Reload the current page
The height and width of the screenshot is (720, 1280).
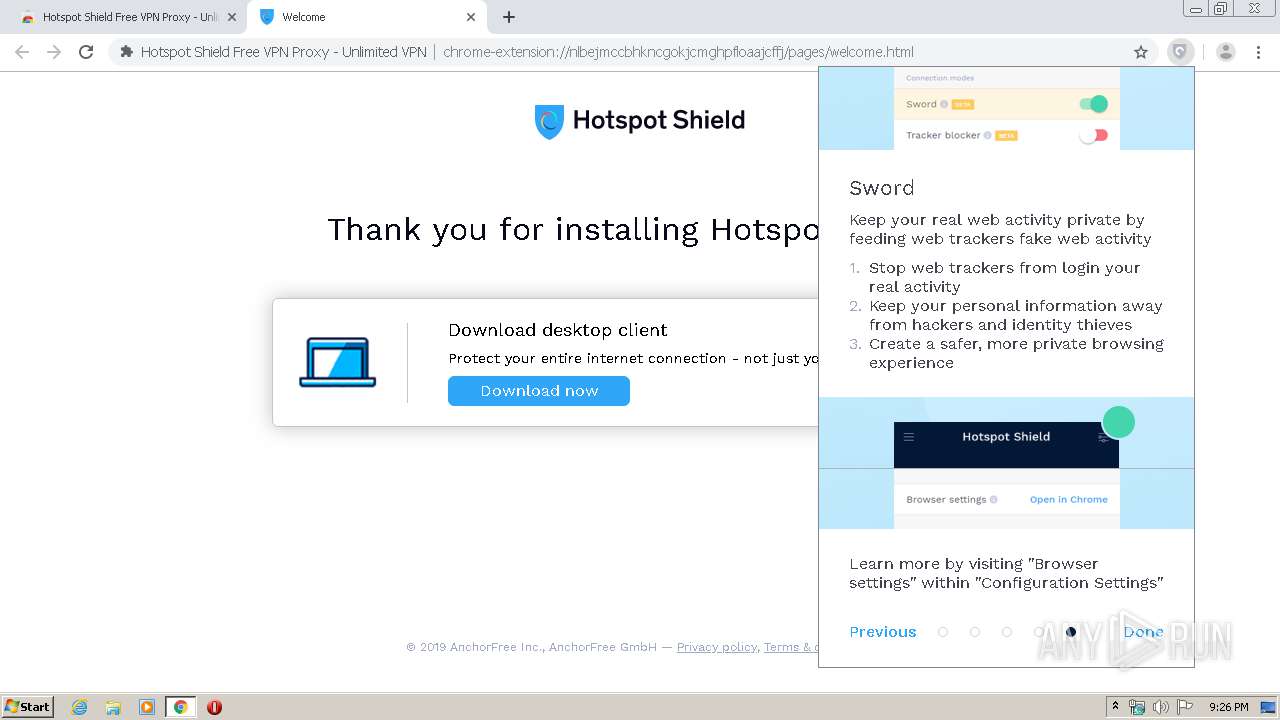[86, 52]
